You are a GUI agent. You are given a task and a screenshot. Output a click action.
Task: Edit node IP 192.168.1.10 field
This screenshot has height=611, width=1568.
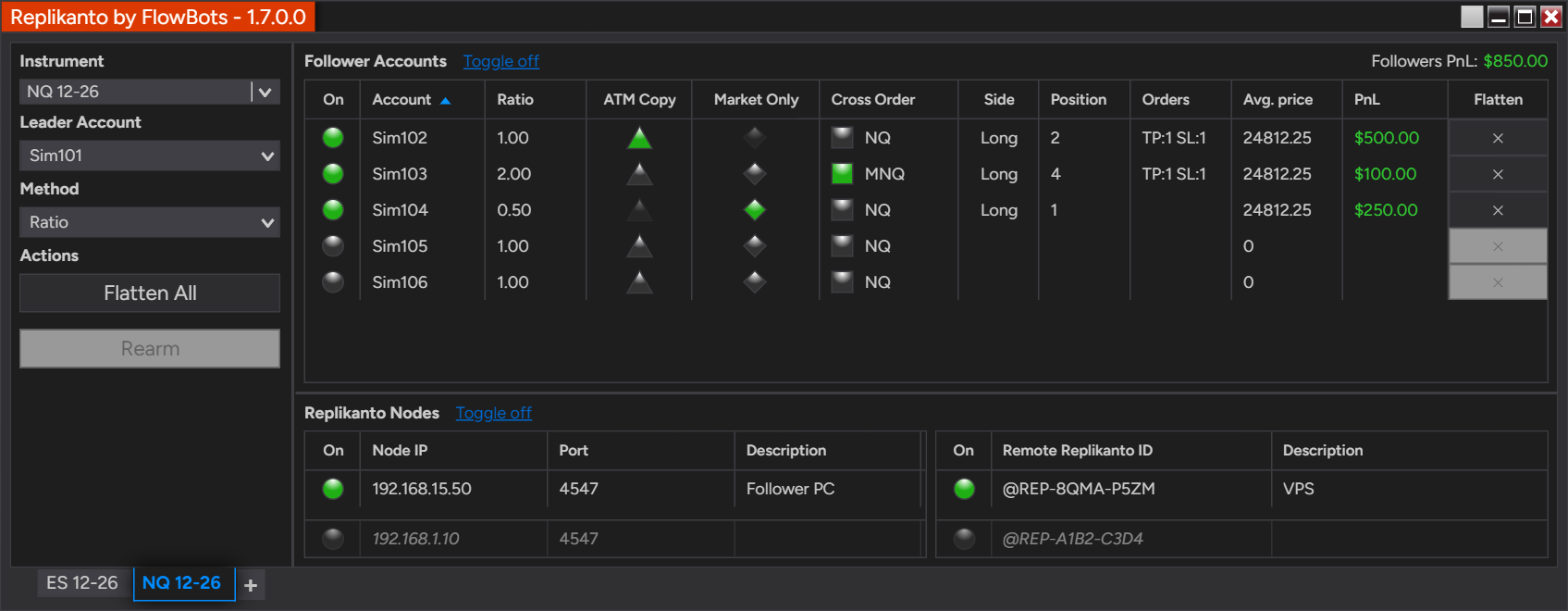point(453,539)
